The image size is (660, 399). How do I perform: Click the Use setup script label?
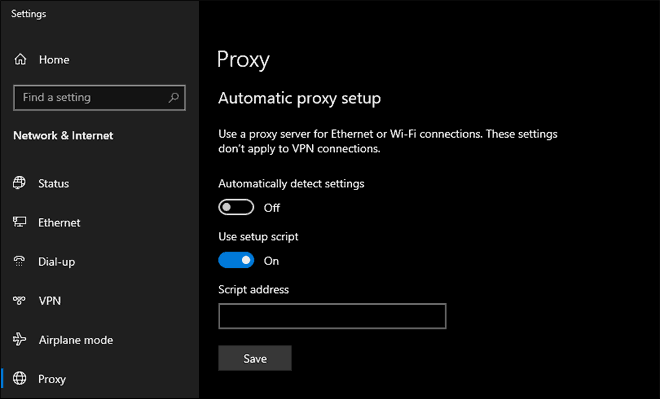click(258, 237)
